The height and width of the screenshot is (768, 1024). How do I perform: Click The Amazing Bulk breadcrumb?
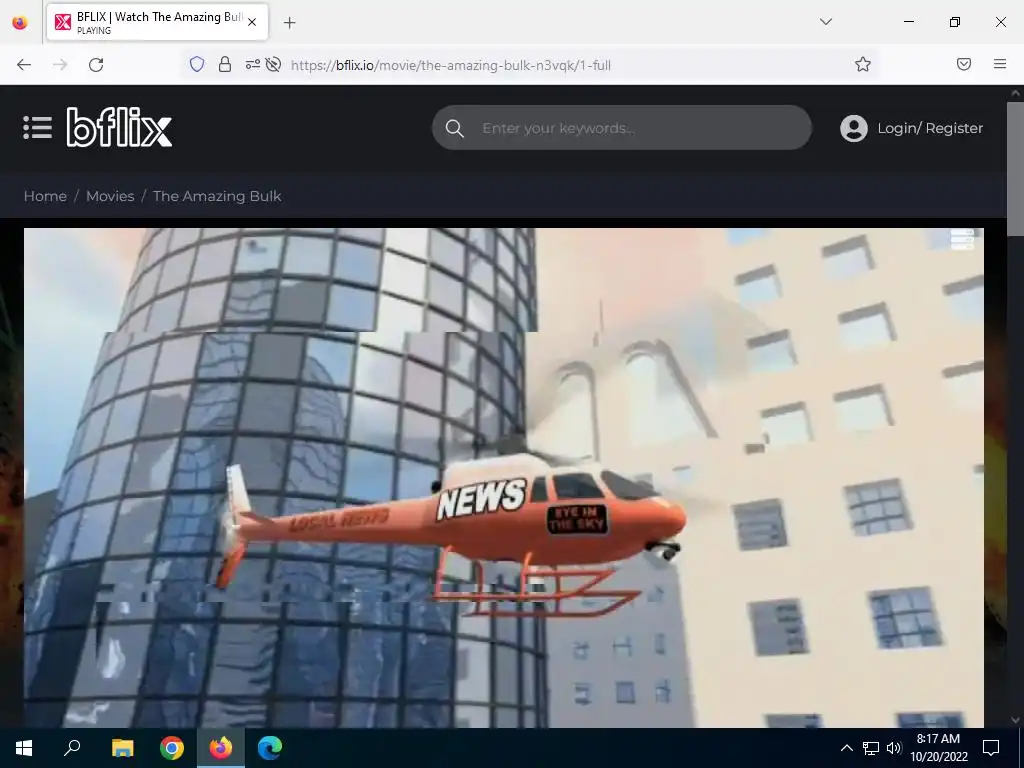[217, 196]
